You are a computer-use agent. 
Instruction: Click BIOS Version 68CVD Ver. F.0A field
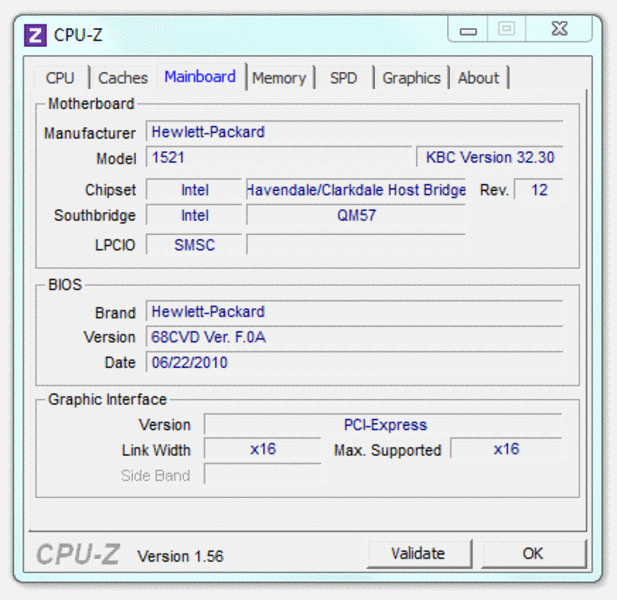coord(354,337)
